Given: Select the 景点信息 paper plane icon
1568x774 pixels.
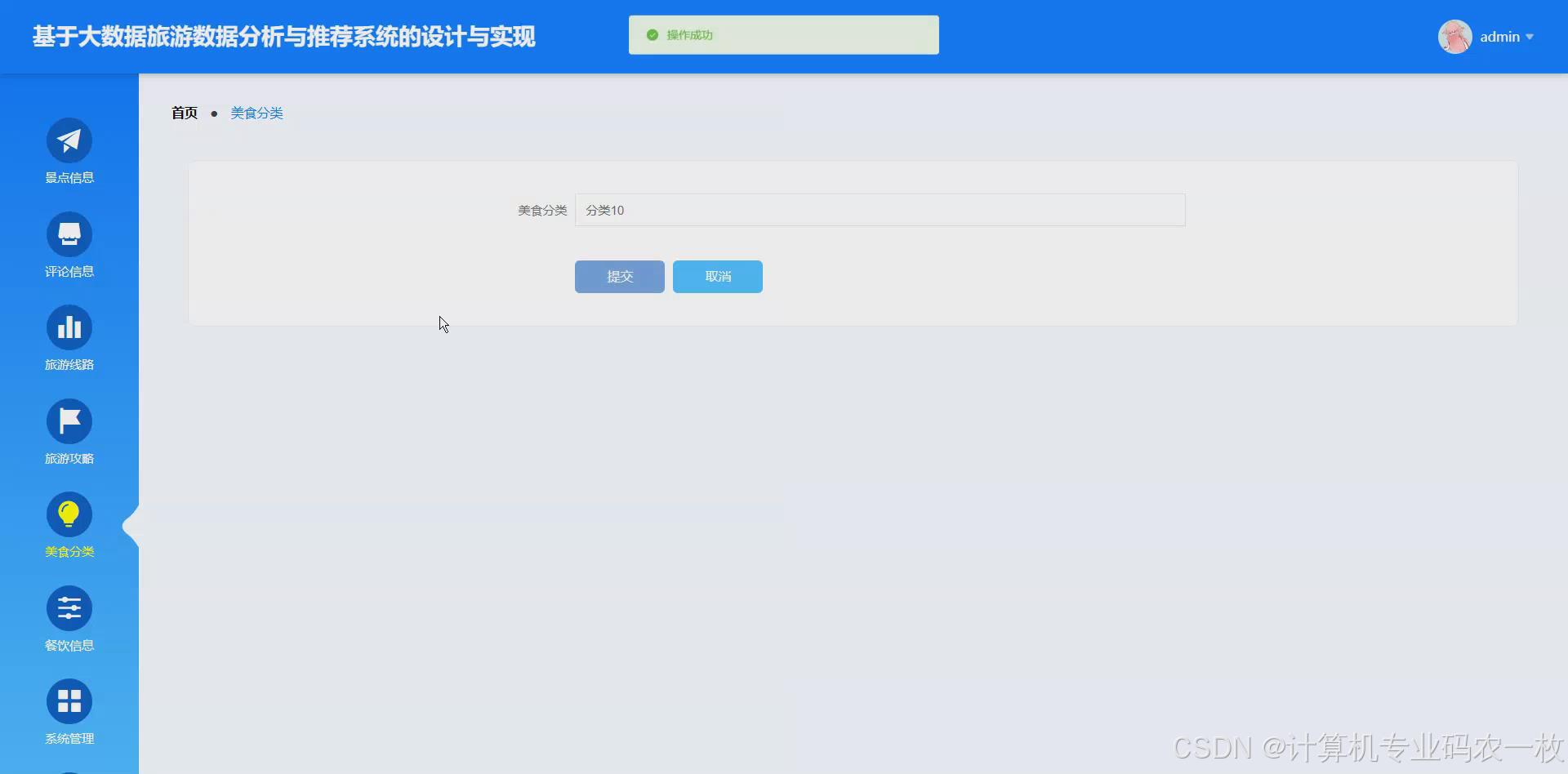Looking at the screenshot, I should point(69,140).
